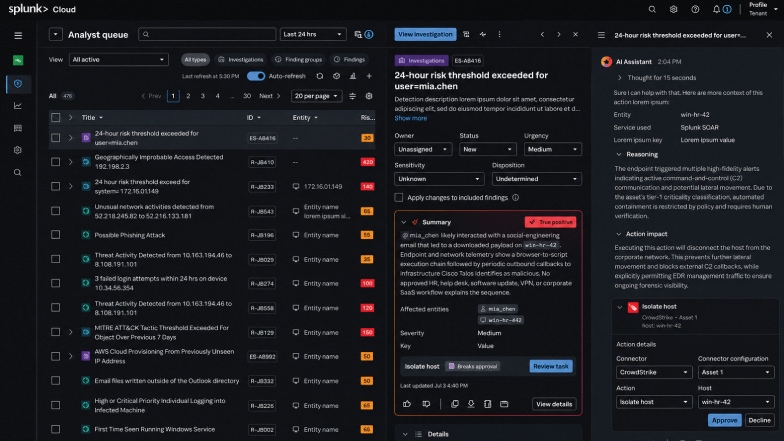784x441 pixels.
Task: Go to previous investigation with left chevron
Action: pos(542,34)
